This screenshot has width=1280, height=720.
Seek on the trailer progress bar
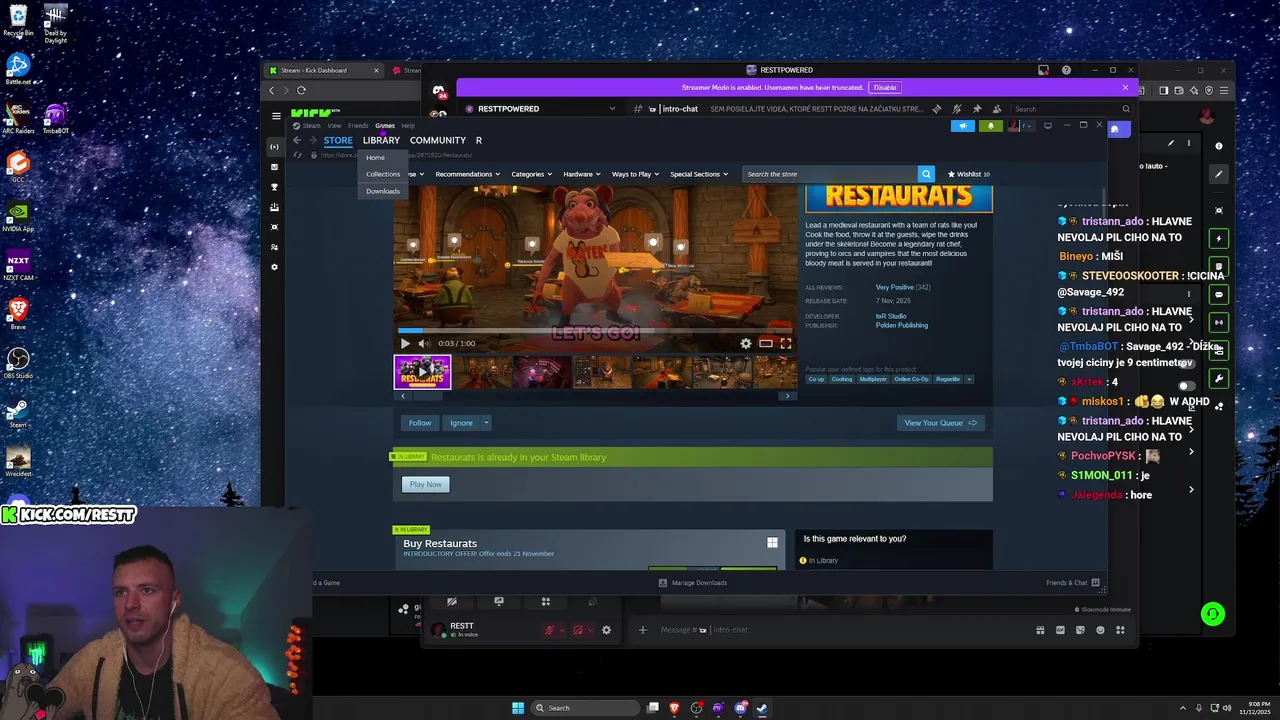click(x=595, y=330)
